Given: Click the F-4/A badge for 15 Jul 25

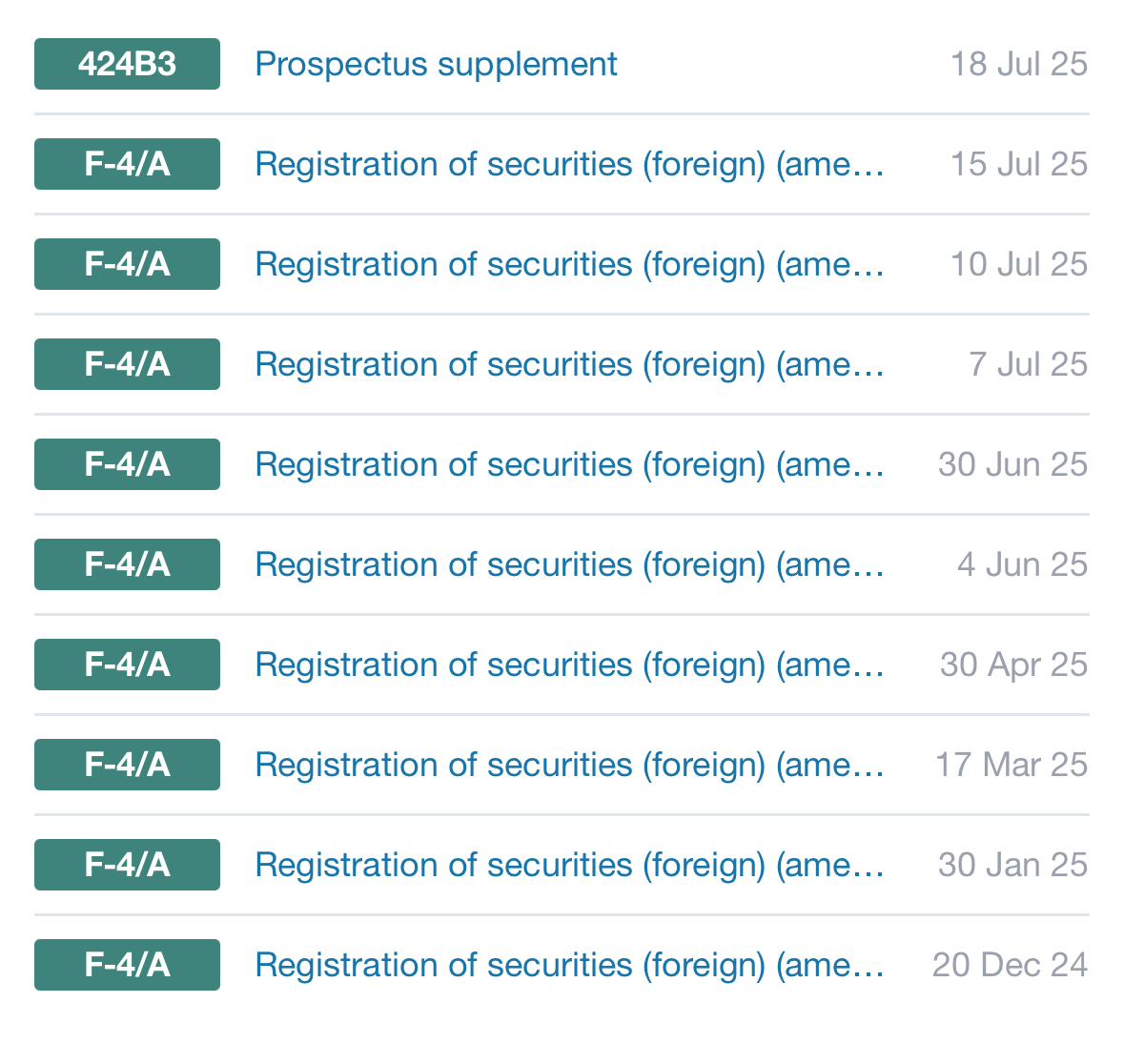Looking at the screenshot, I should [x=127, y=164].
